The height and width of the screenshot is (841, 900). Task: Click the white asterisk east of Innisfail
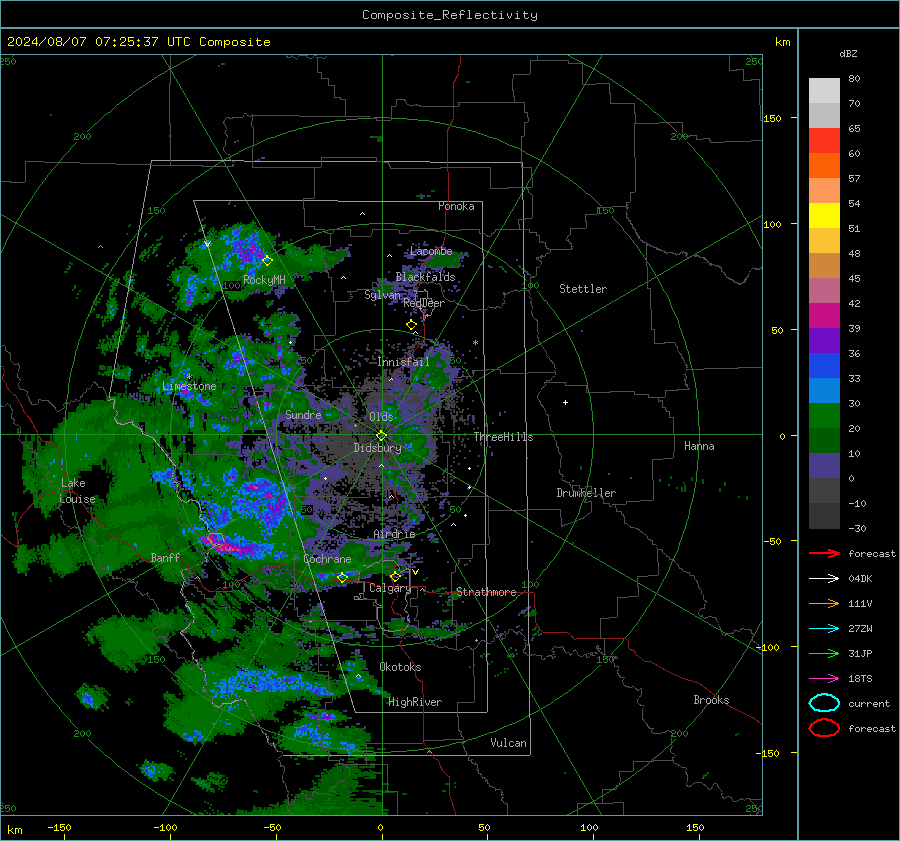[x=475, y=343]
